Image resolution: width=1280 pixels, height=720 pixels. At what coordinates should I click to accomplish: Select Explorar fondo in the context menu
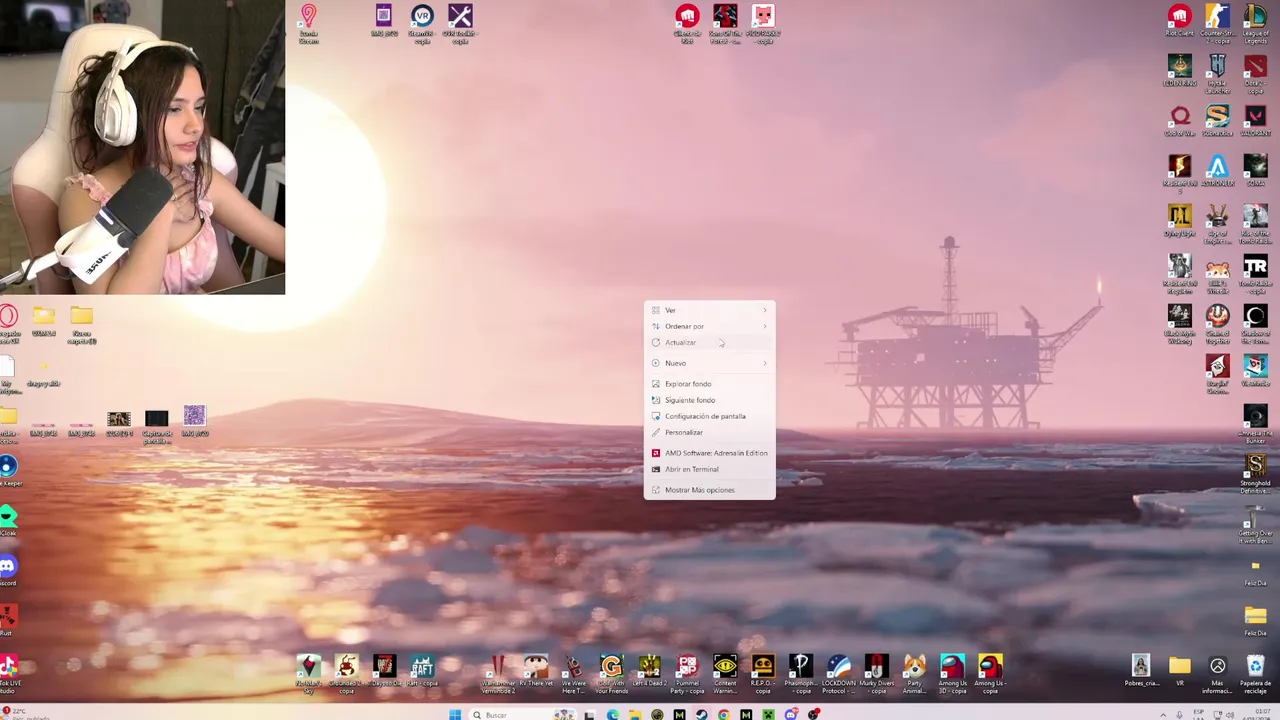click(x=709, y=384)
